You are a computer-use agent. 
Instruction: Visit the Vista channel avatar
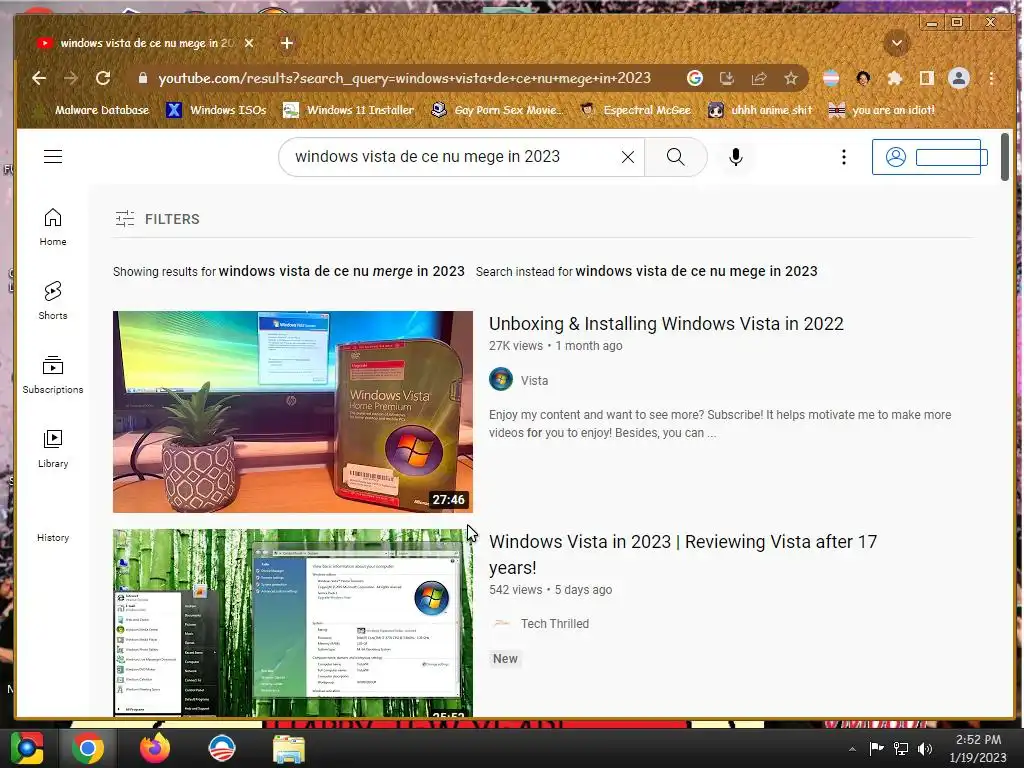point(501,379)
